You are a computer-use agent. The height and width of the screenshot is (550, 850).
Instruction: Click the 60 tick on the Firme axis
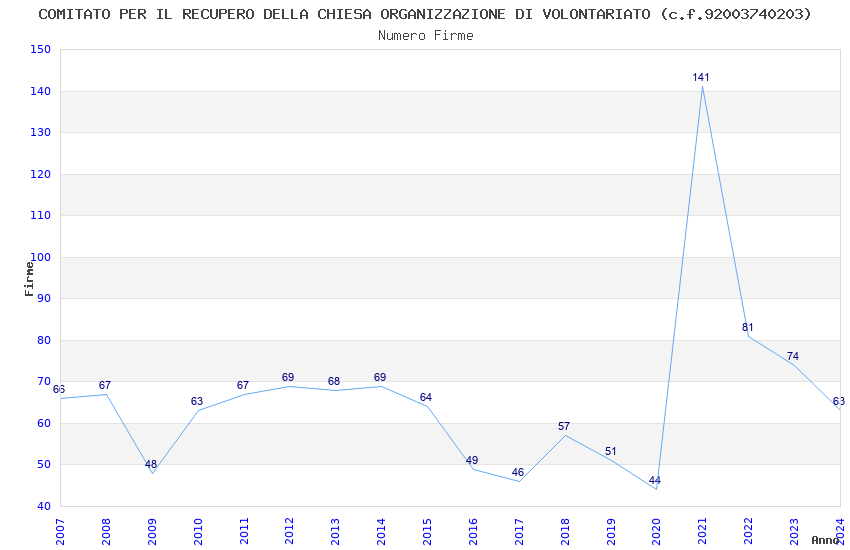coord(44,423)
